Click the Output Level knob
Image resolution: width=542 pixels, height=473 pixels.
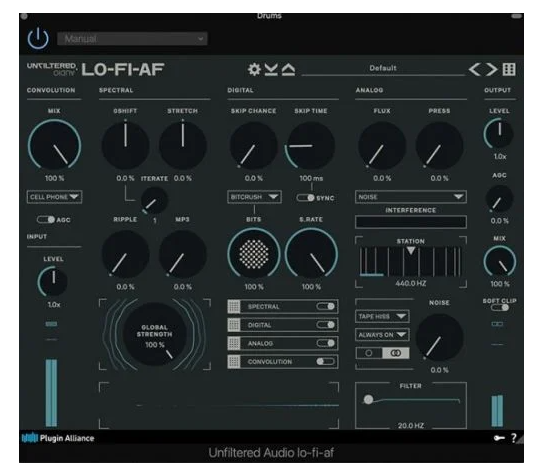[x=499, y=134]
